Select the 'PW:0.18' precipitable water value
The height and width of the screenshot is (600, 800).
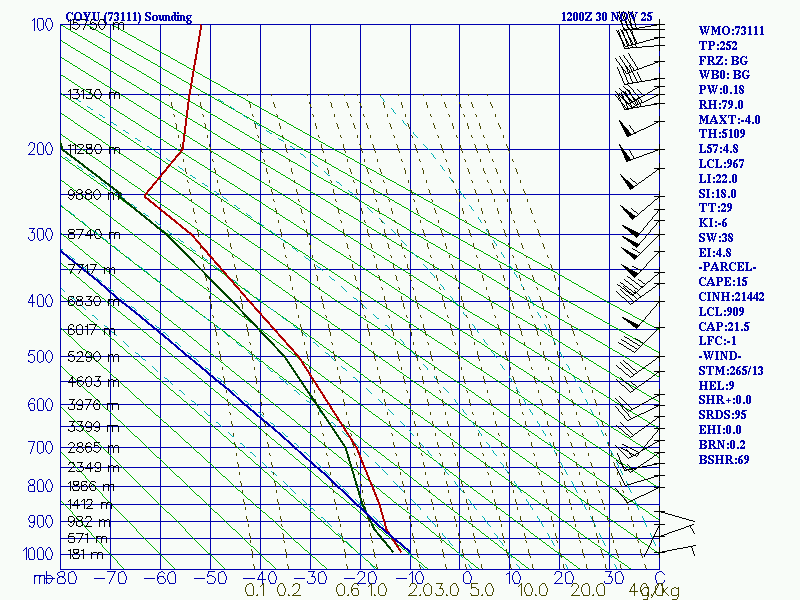[721, 90]
